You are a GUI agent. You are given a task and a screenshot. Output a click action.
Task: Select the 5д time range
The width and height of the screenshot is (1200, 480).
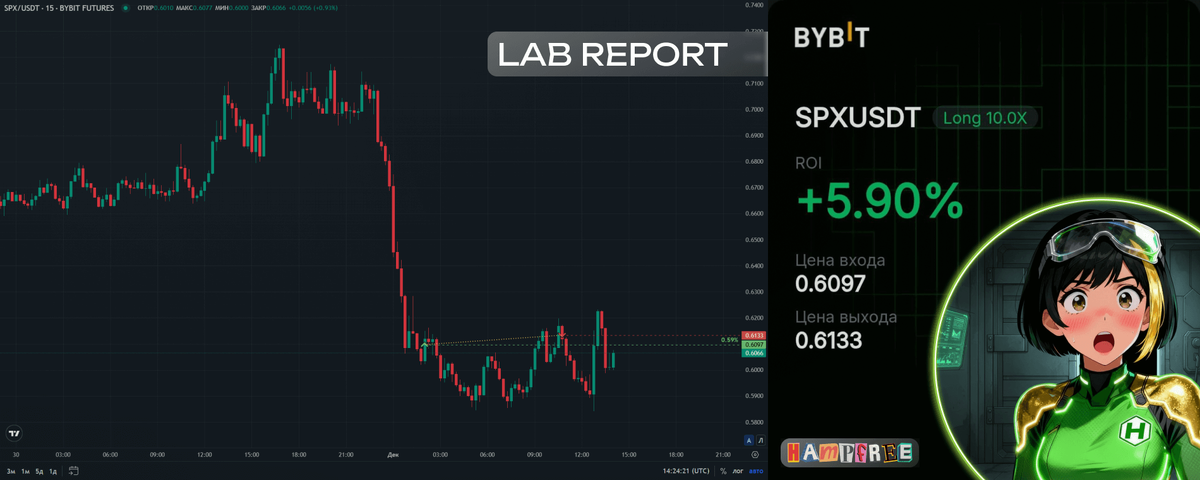[39, 470]
